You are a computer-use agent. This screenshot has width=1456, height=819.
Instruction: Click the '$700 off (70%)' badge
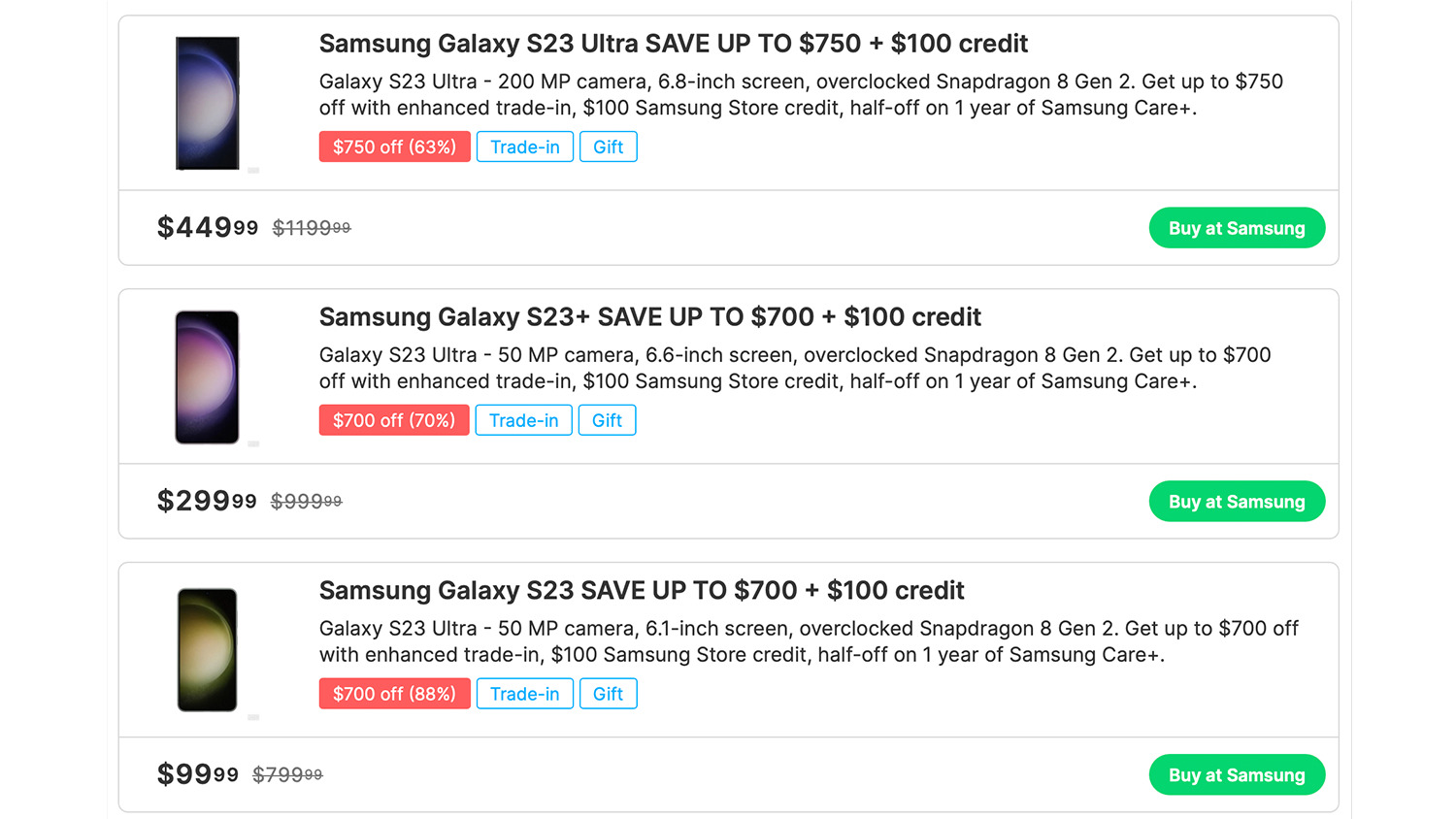tap(393, 420)
